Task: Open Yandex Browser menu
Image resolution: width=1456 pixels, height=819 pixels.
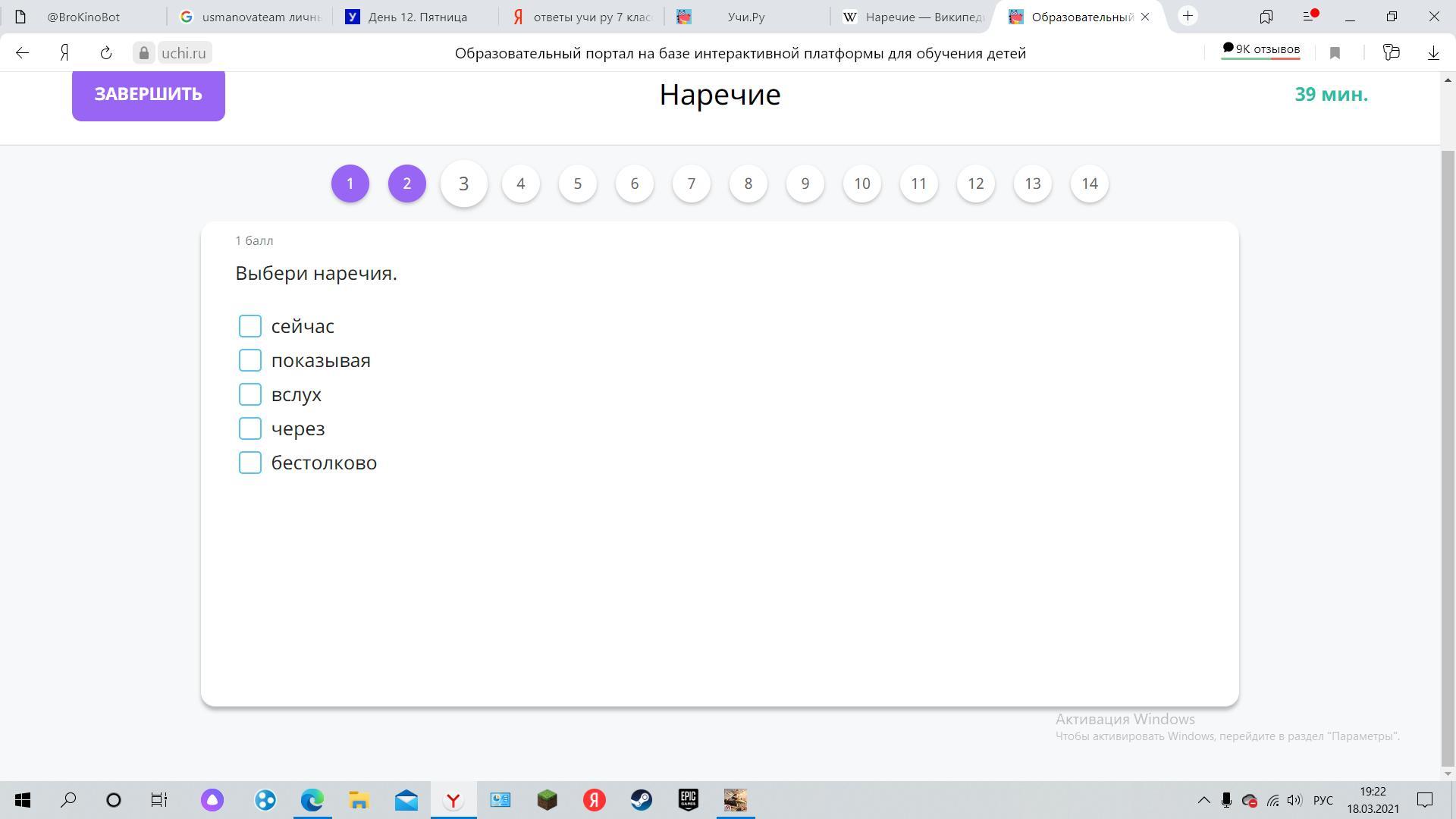Action: (x=1309, y=16)
